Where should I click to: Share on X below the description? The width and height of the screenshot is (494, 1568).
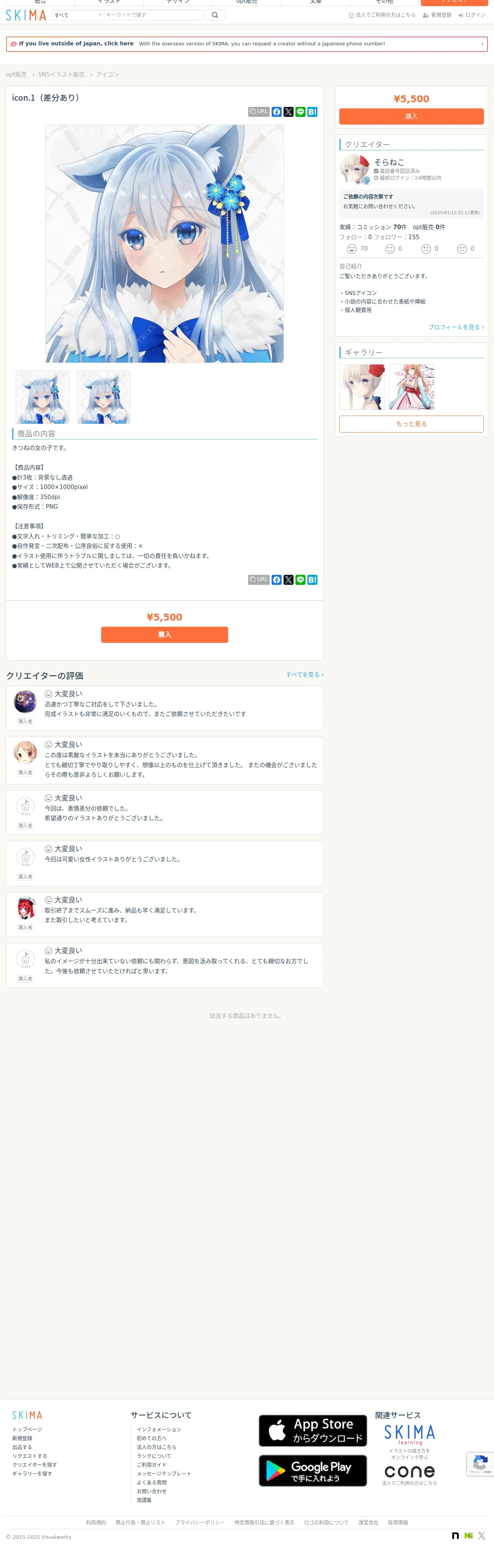pos(289,580)
